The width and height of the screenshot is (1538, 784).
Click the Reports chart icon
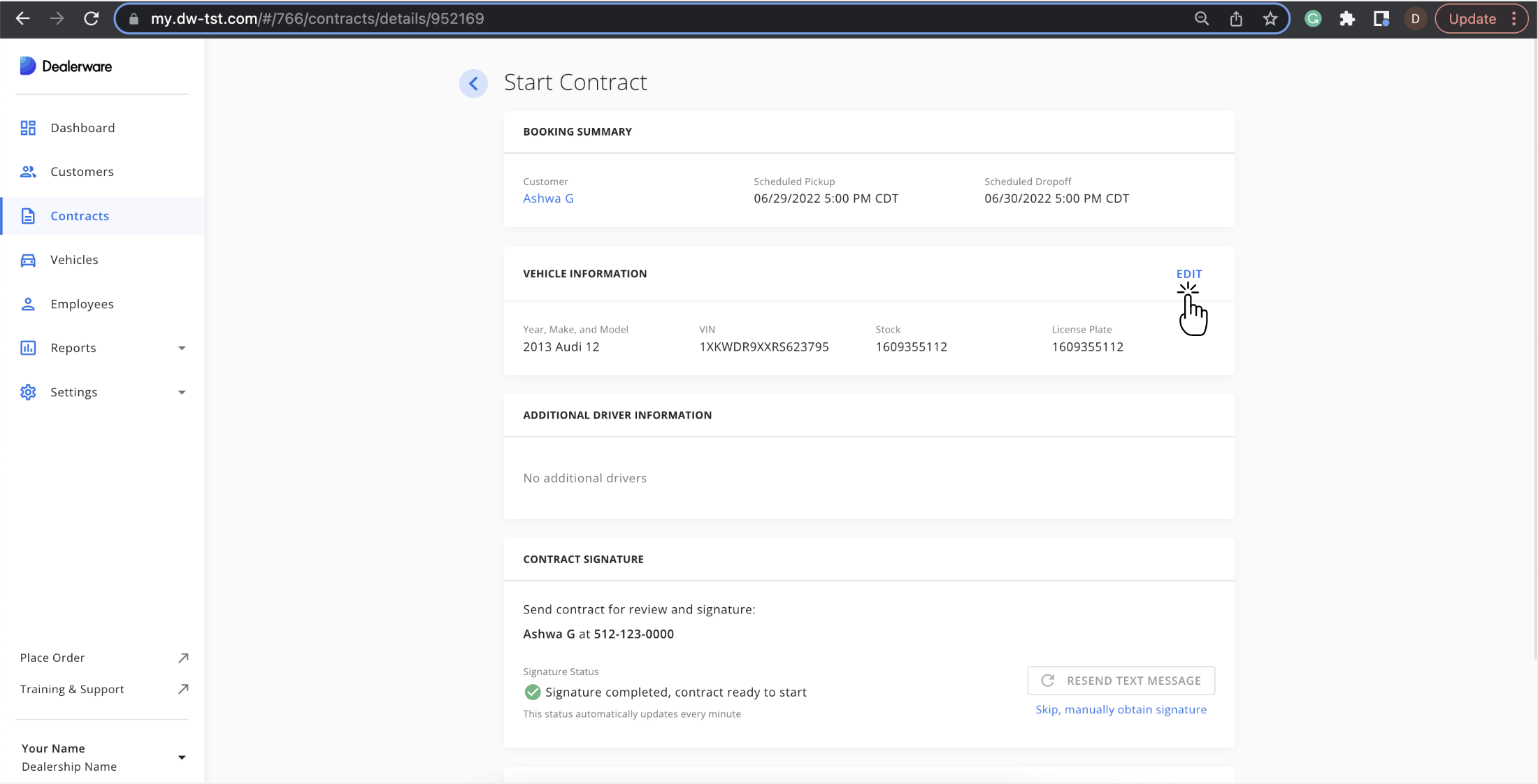pyautogui.click(x=28, y=348)
